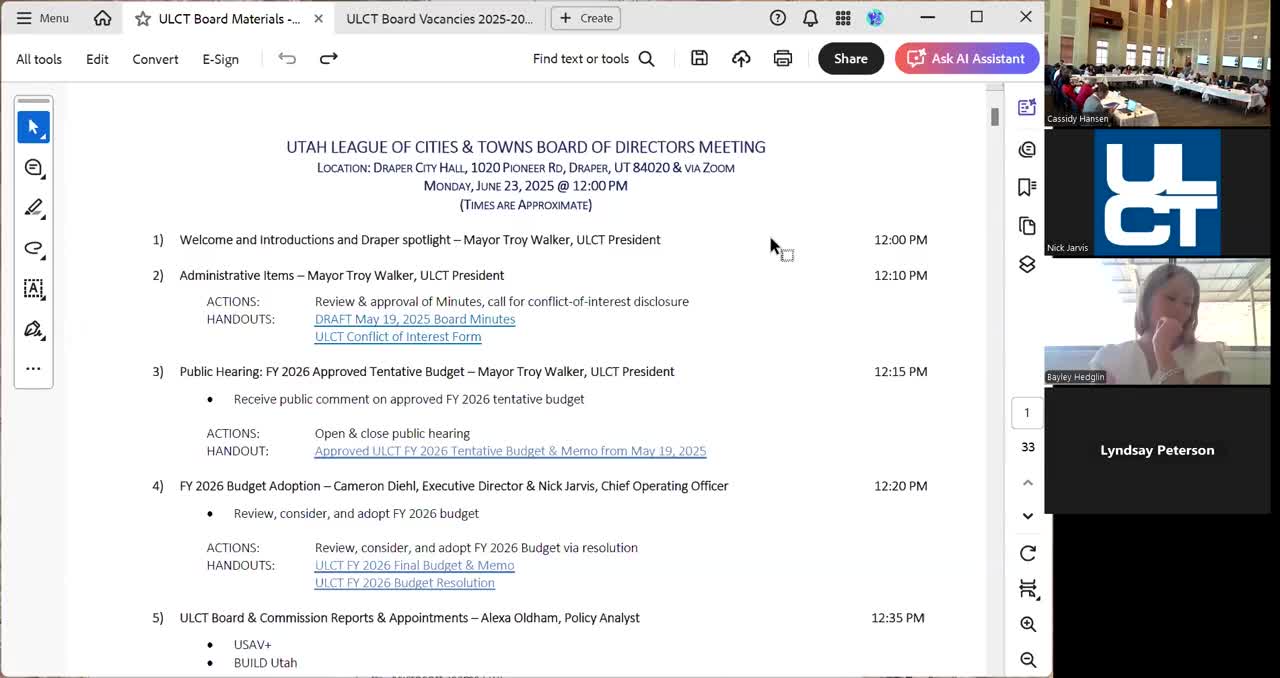Open the page thumbnails panel icon
The width and height of the screenshot is (1280, 678).
[1027, 226]
